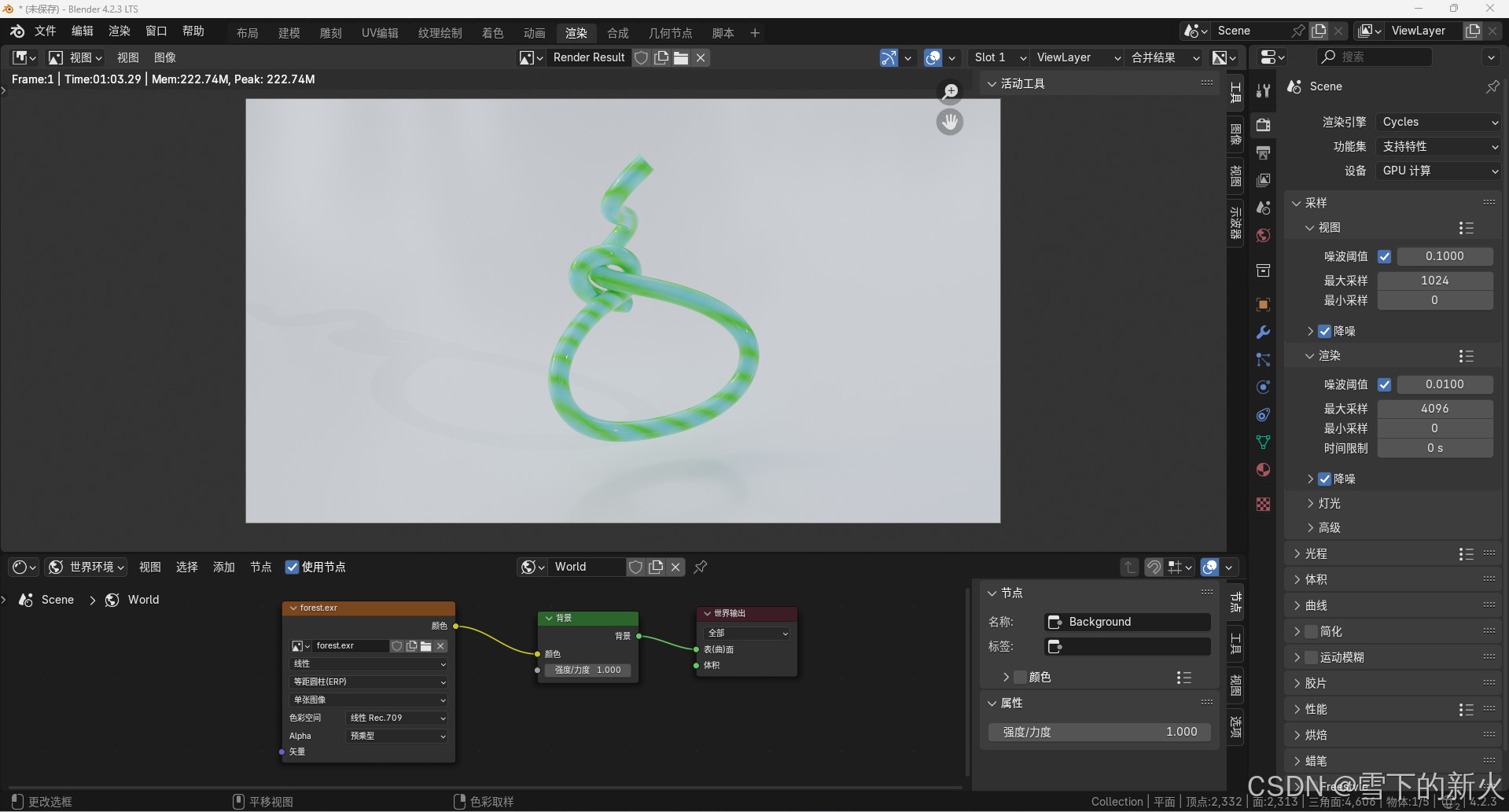1509x812 pixels.
Task: Open the Render Engine Cycles dropdown
Action: click(x=1438, y=122)
